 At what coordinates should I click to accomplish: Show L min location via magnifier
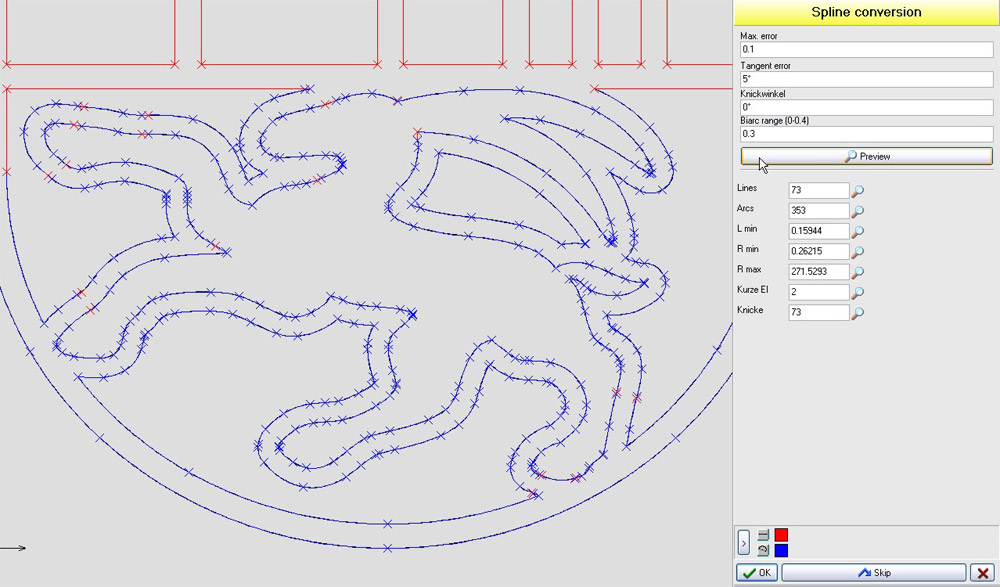click(x=858, y=231)
